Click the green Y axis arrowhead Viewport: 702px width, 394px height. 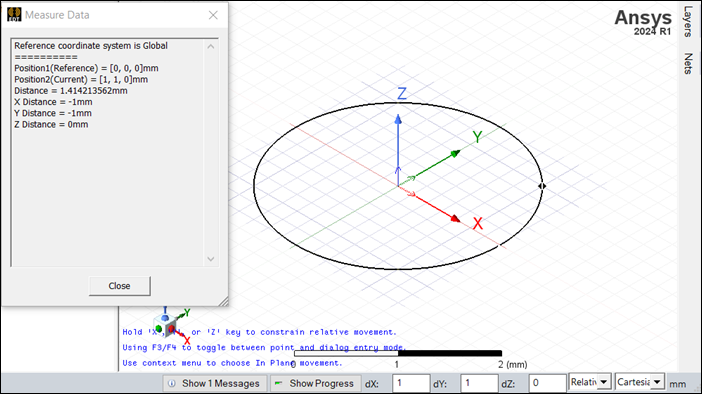[456, 154]
